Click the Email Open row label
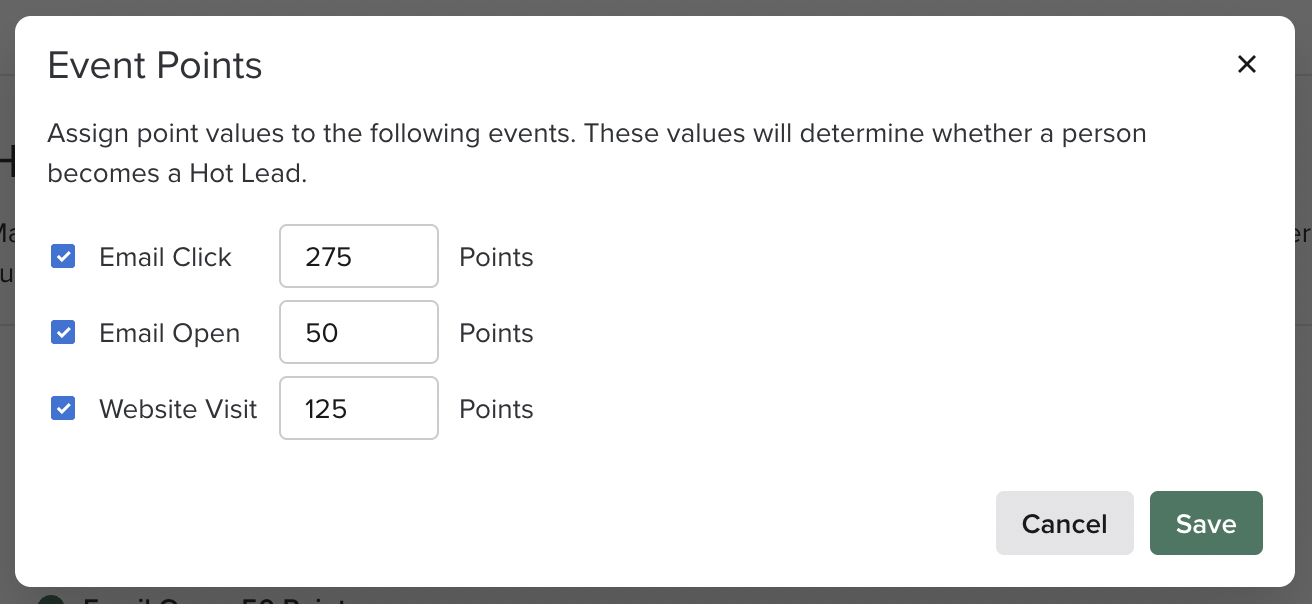 click(x=169, y=333)
